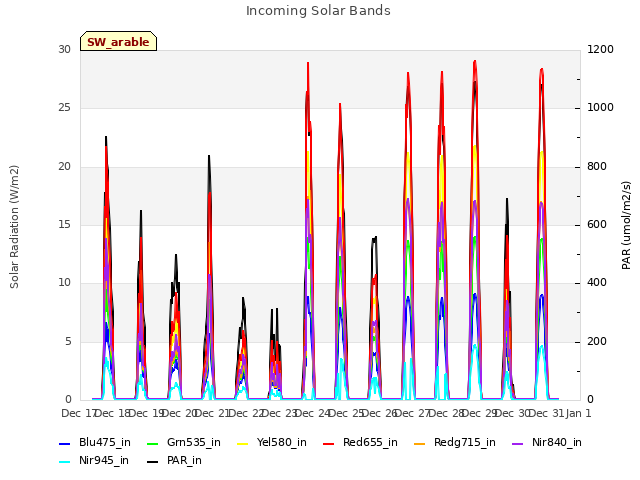
Task: Click the yellow Yel580_in legend swatch
Action: pos(242,444)
